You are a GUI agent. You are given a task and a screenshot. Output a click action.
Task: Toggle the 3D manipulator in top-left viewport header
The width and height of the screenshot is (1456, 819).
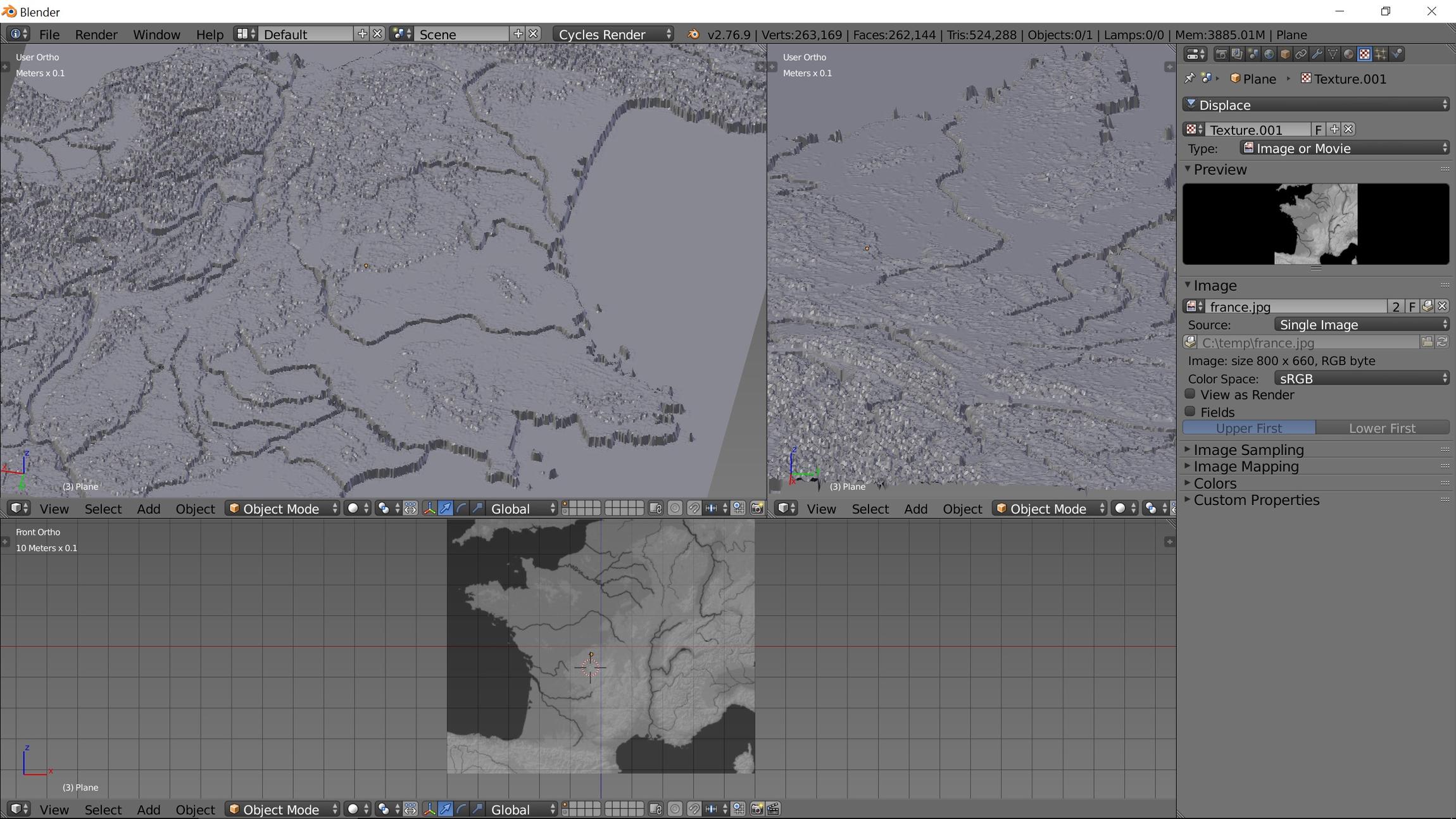click(429, 509)
